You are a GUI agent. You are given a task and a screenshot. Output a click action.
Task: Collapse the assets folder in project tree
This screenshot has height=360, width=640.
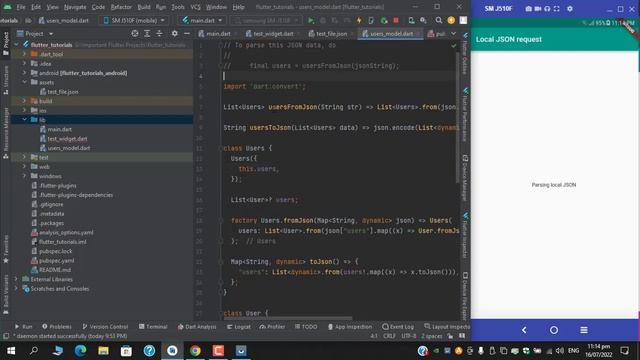pos(24,82)
